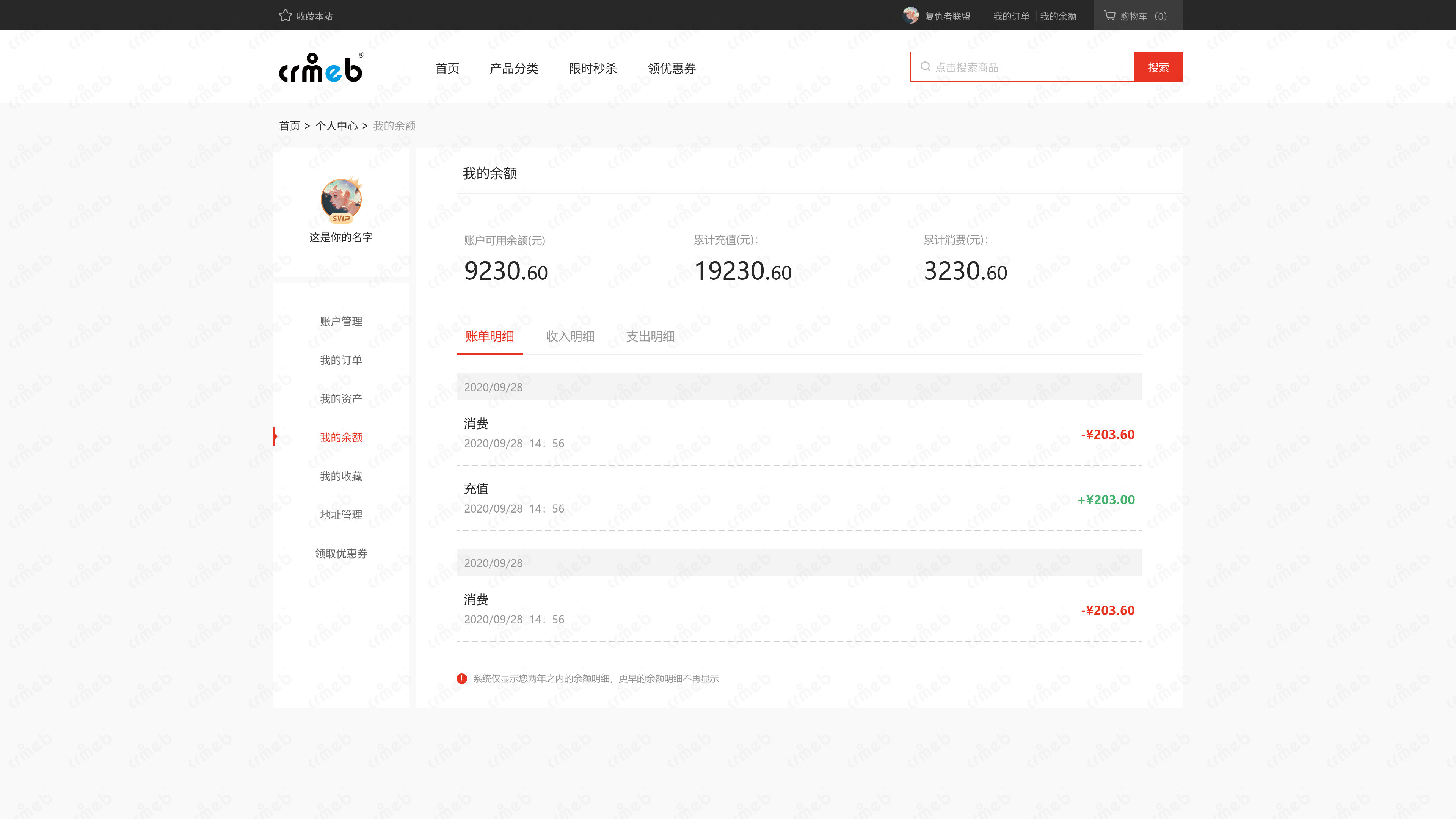The height and width of the screenshot is (819, 1456).
Task: Open 我的收藏 in sidebar
Action: click(341, 476)
